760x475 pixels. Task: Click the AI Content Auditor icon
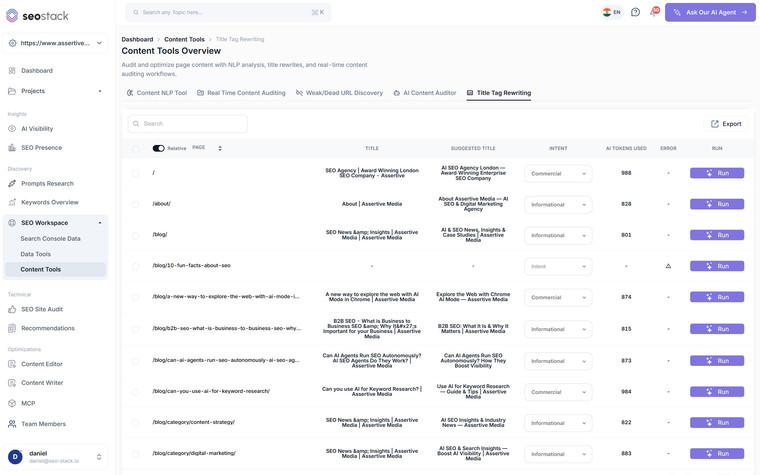(396, 93)
